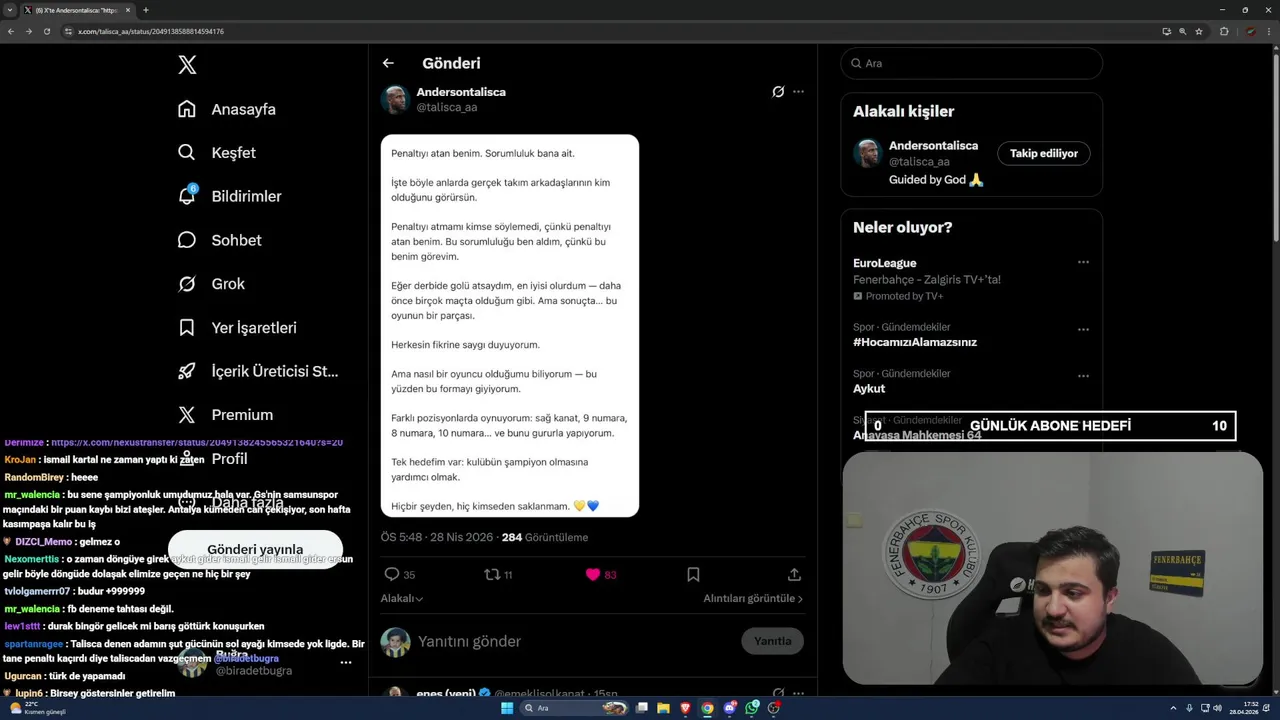Open Andersontalisca in Alakalı kişiler

[933, 146]
